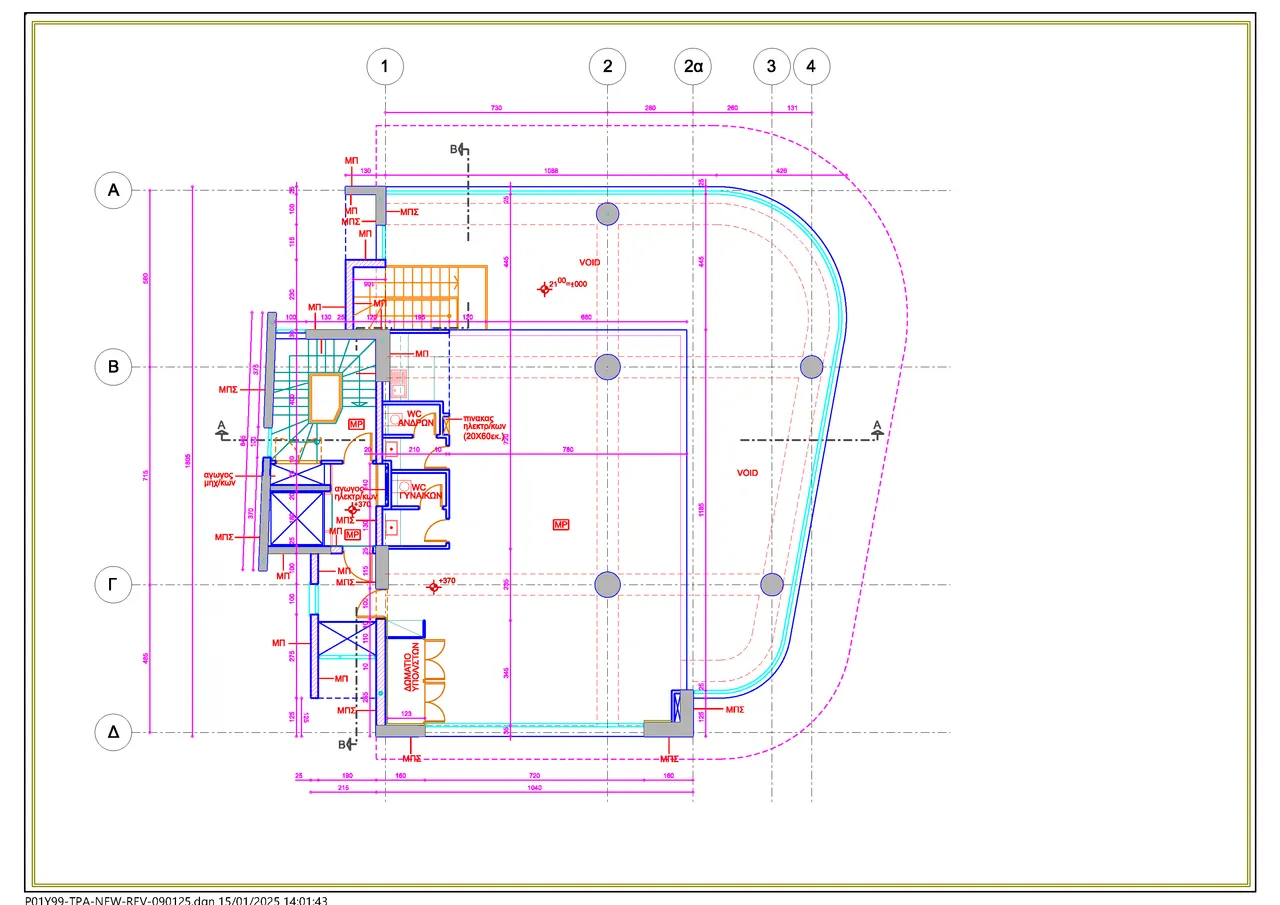Click +370 level marker near grid line Γ
The width and height of the screenshot is (1280, 905).
[433, 587]
